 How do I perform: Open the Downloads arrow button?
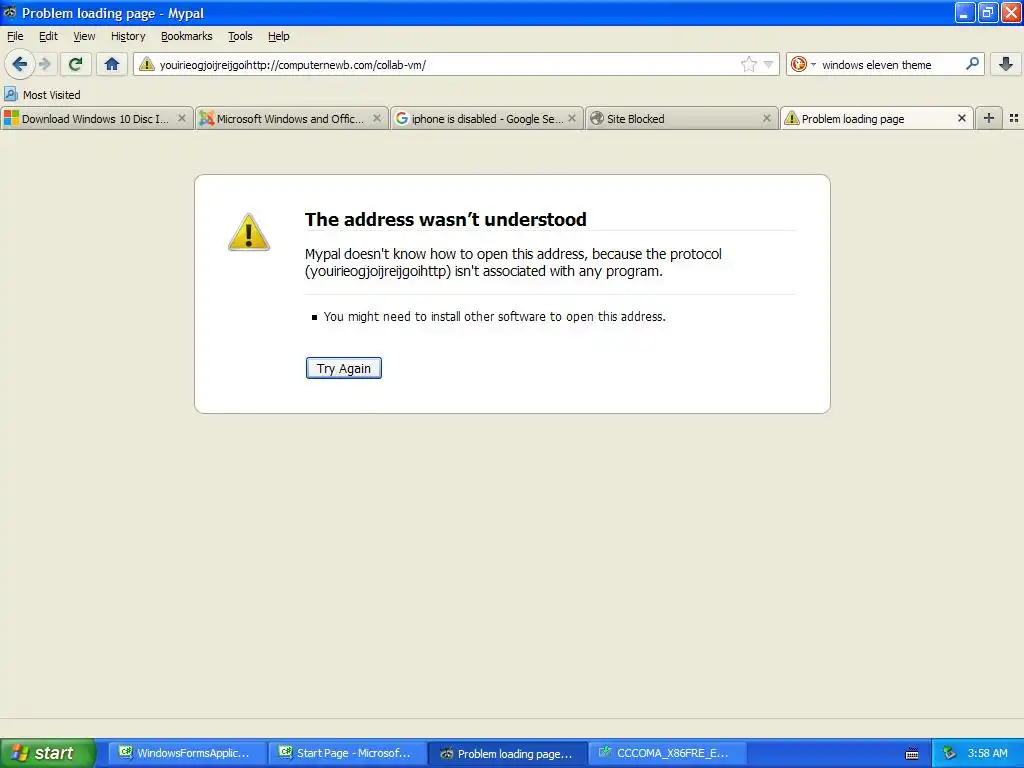1006,64
